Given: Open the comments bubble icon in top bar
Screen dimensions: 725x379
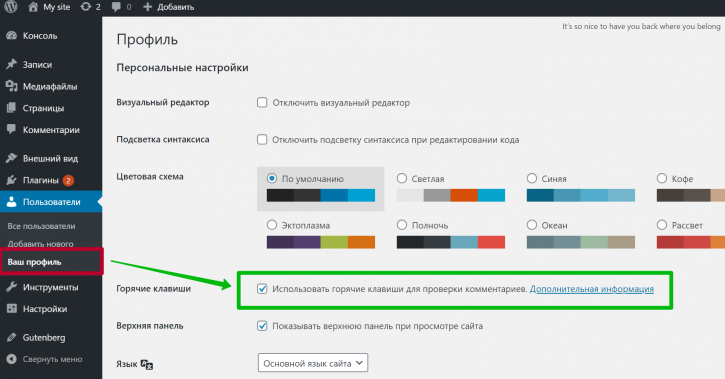Looking at the screenshot, I should 116,6.
